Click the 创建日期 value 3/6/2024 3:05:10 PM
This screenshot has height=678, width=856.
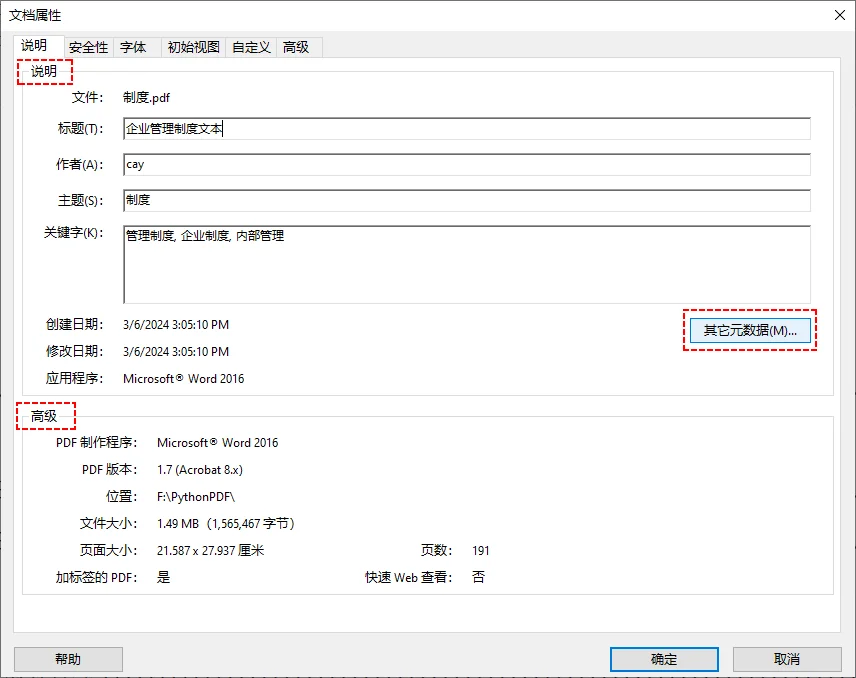tap(176, 325)
